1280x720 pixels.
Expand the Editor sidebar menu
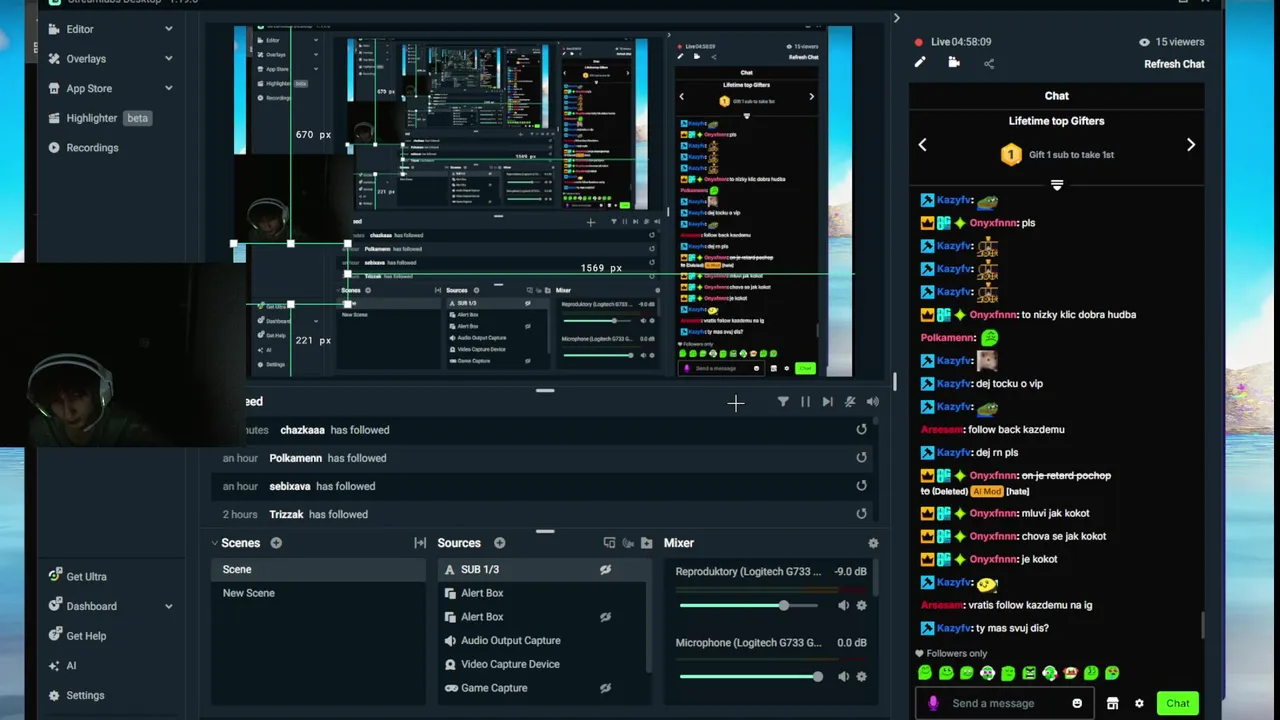[168, 29]
